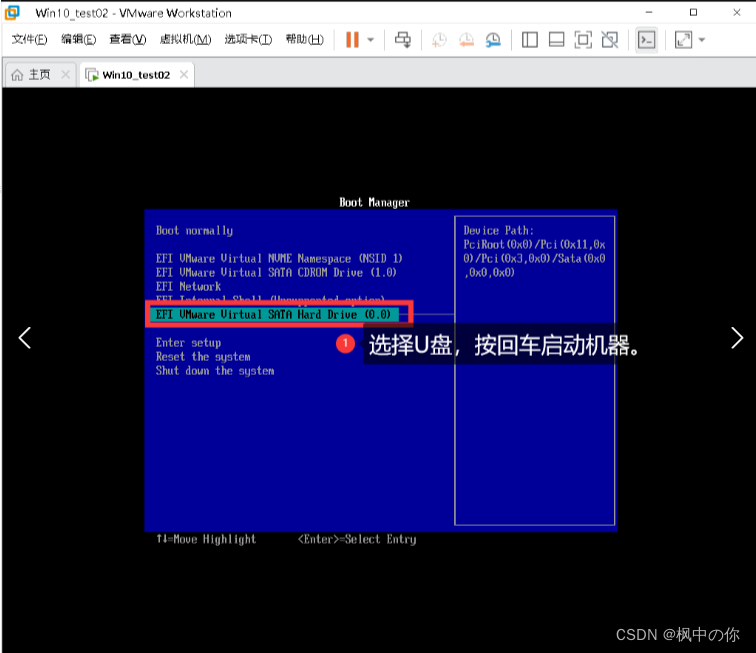
Task: Click the console view icon
Action: pos(647,40)
